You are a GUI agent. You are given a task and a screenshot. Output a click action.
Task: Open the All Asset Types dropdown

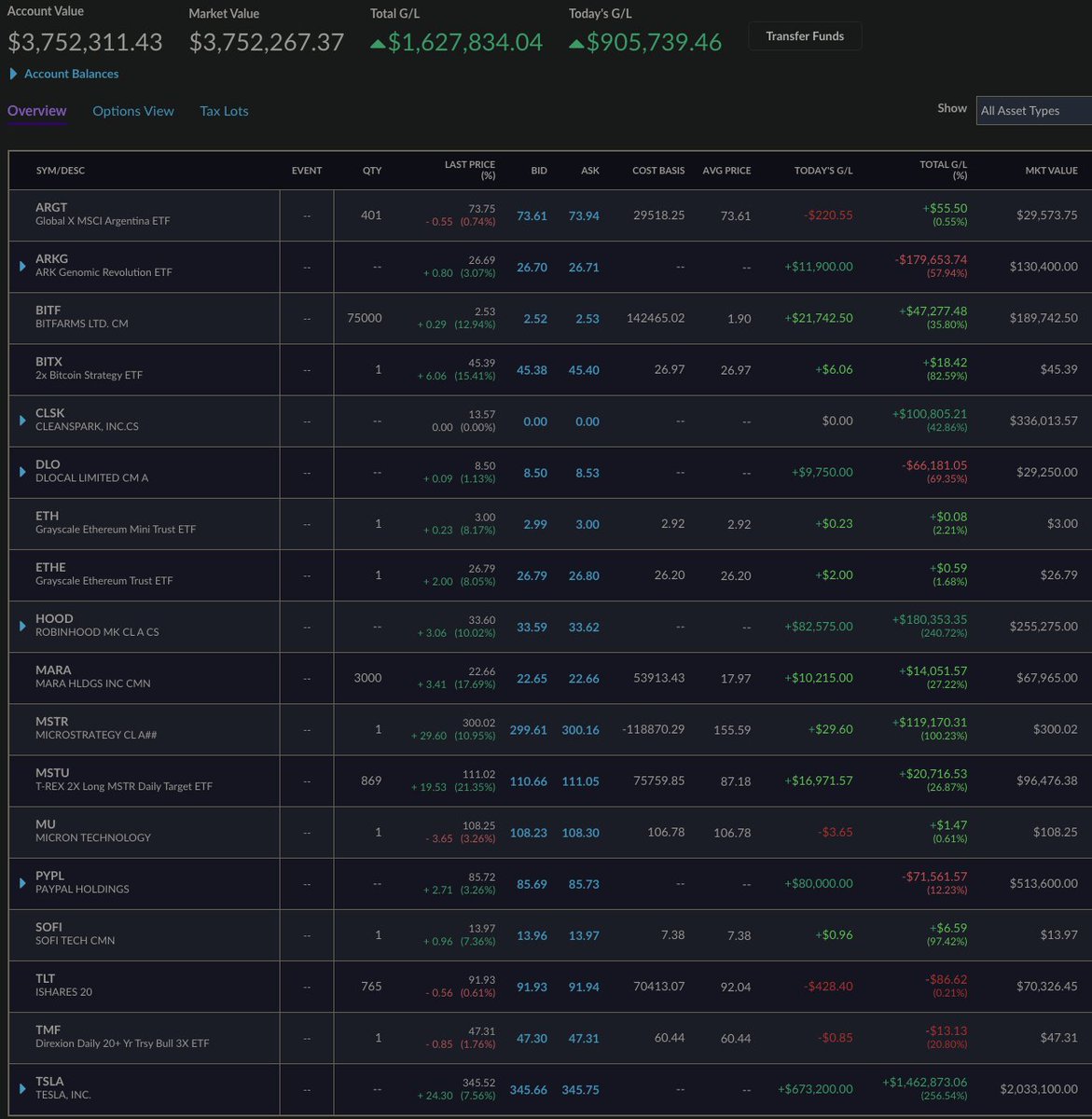coord(1033,110)
